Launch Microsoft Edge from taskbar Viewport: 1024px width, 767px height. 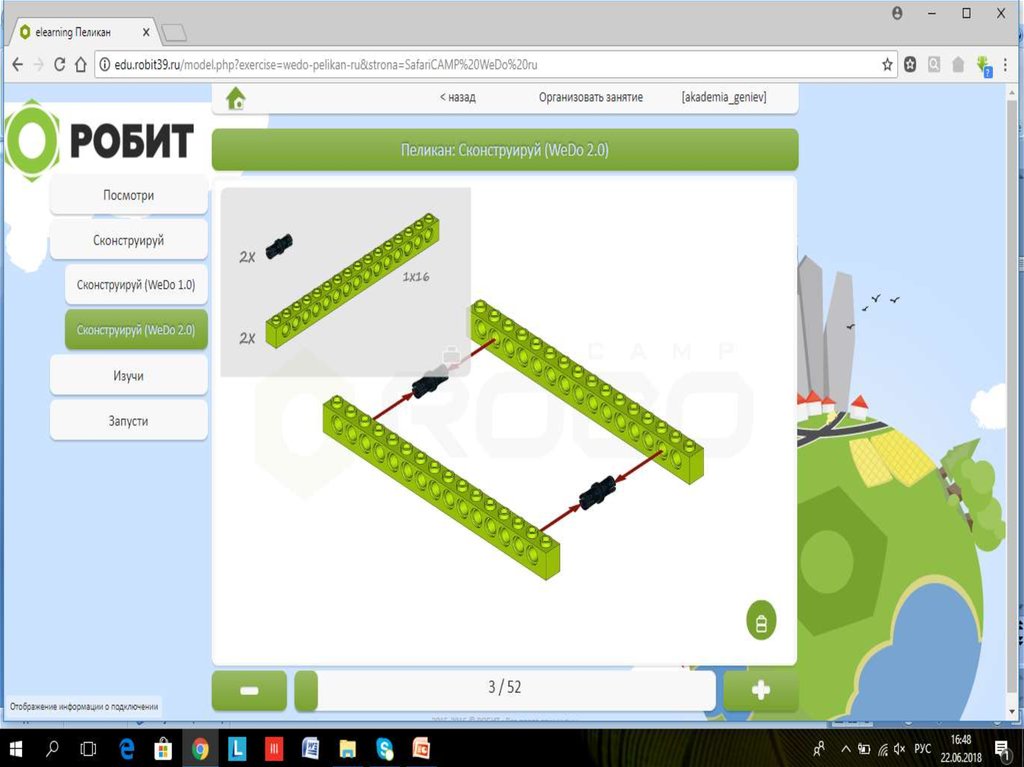[126, 749]
